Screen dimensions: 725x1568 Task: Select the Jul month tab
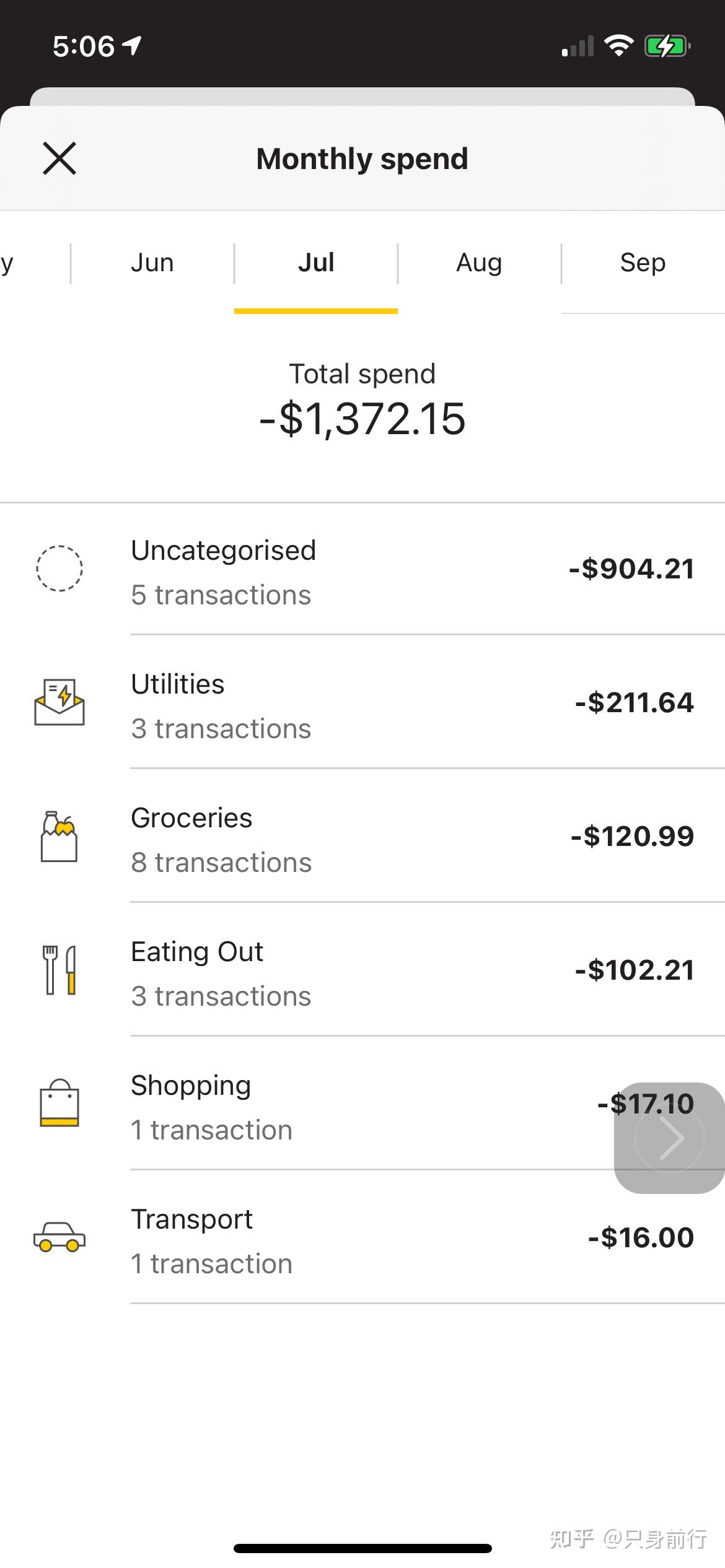(x=316, y=263)
